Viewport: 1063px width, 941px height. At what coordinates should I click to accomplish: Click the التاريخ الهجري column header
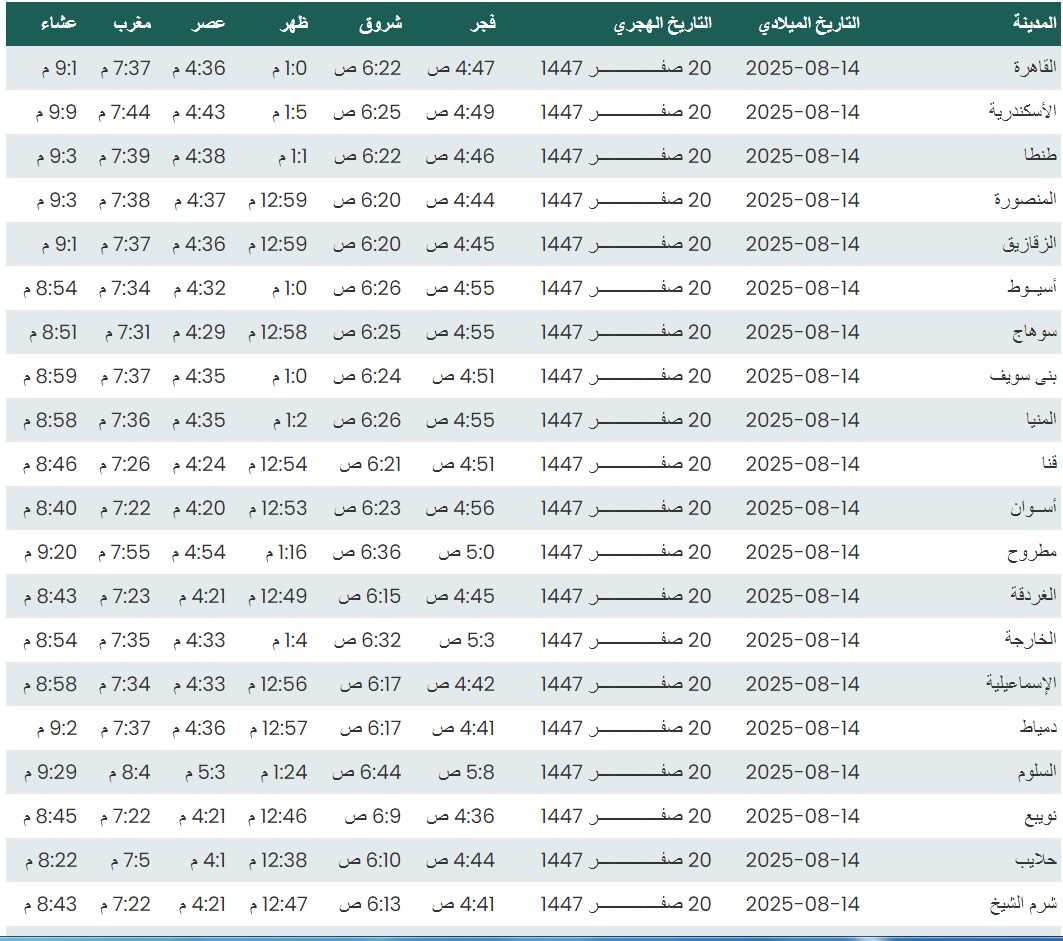[x=663, y=24]
